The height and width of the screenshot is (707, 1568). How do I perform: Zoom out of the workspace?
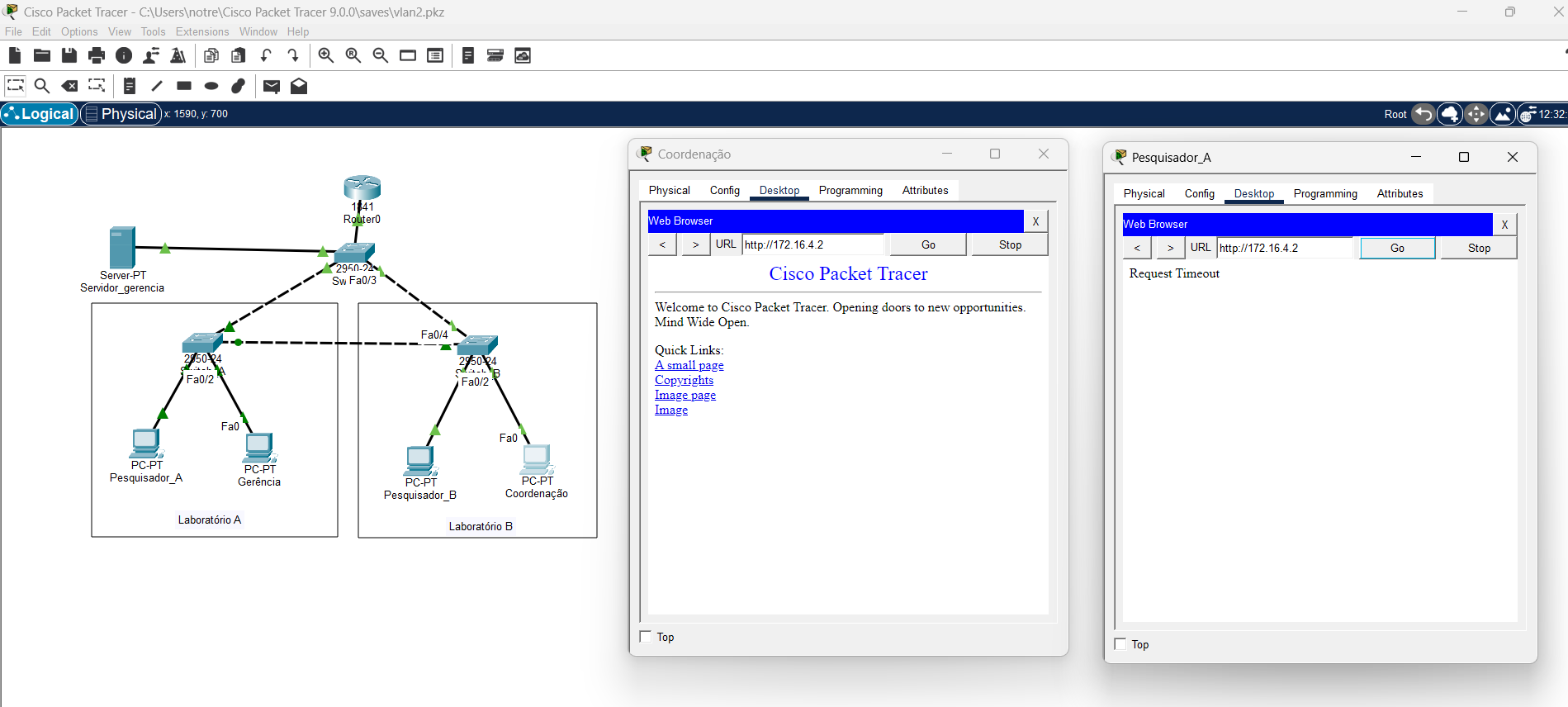381,55
